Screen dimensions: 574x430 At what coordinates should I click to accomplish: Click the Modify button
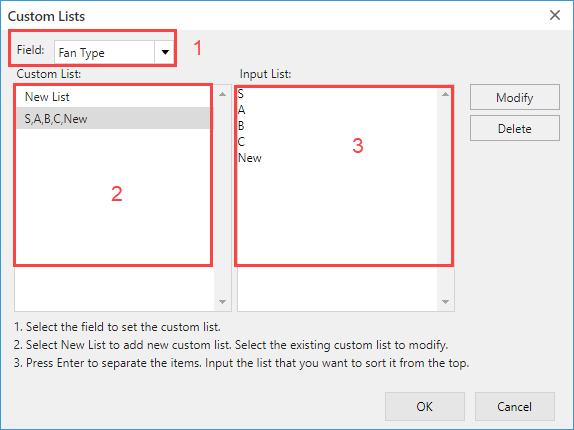515,97
